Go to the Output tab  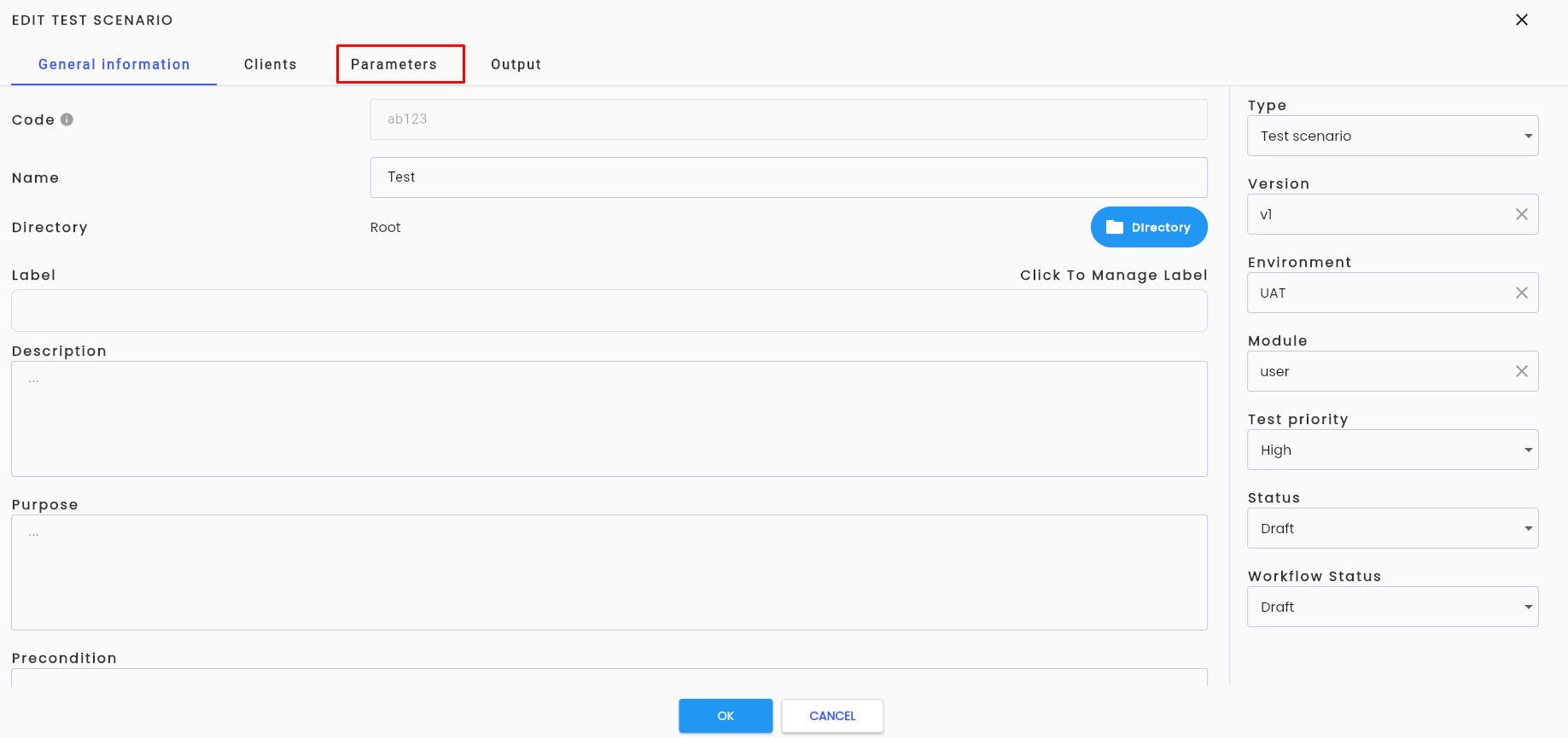click(516, 64)
